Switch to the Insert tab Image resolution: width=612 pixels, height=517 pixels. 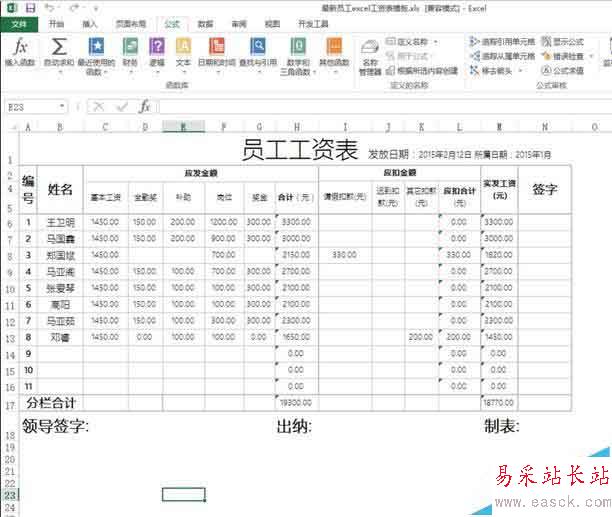pos(89,24)
